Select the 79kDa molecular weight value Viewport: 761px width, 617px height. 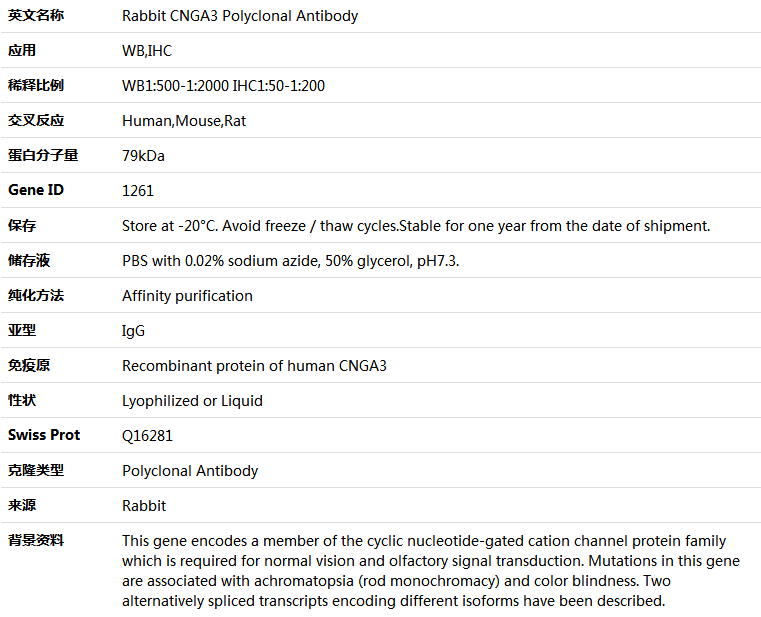pyautogui.click(x=143, y=156)
